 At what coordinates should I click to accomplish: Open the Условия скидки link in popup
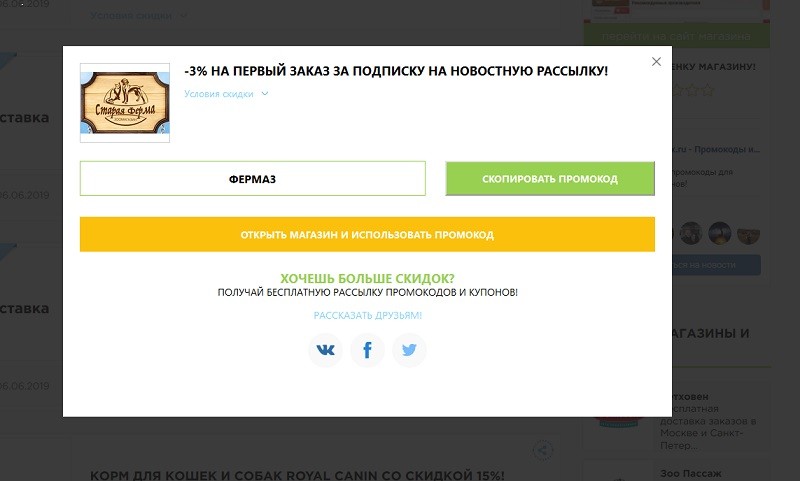219,94
